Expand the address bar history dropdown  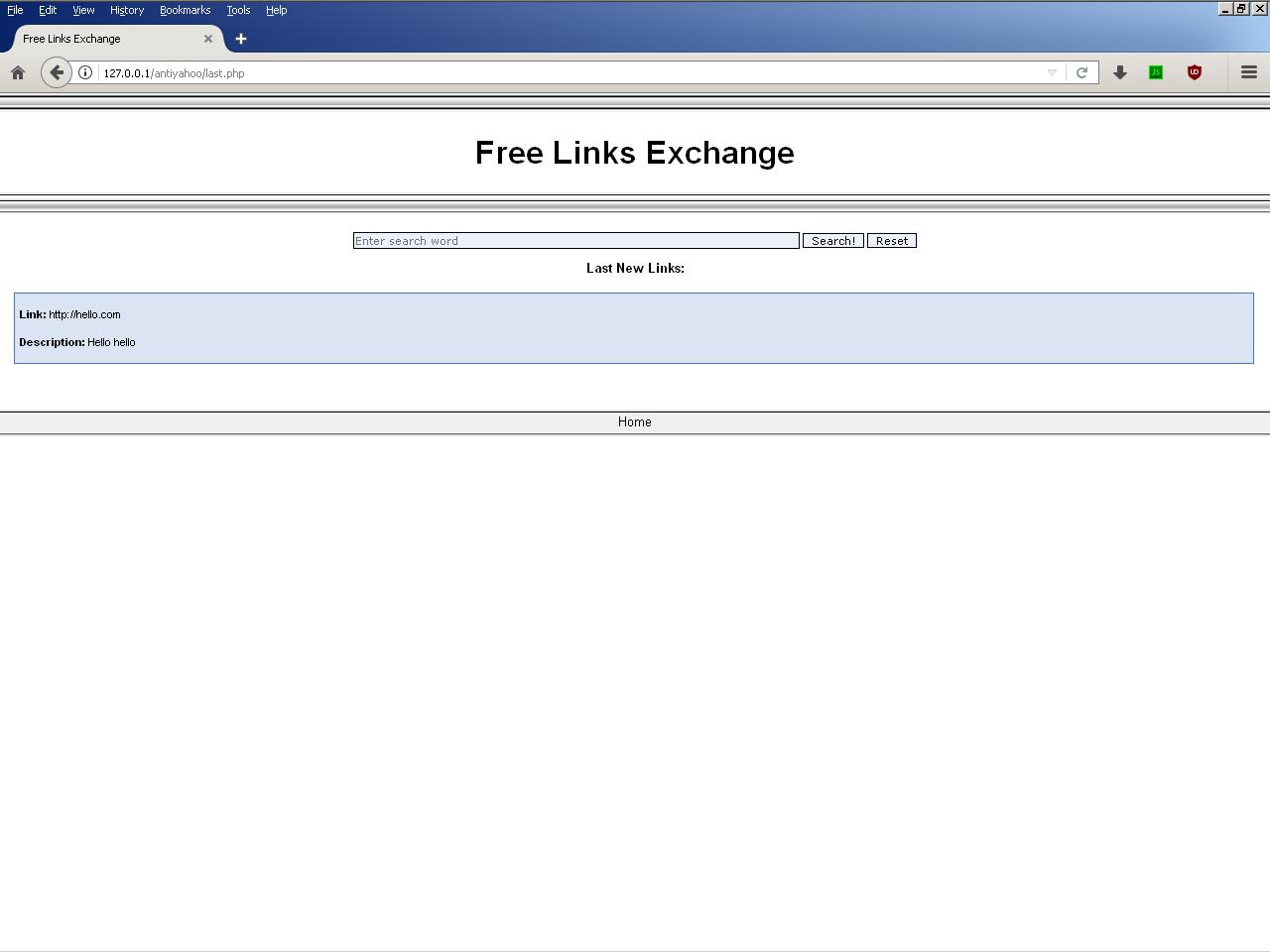pyautogui.click(x=1052, y=72)
